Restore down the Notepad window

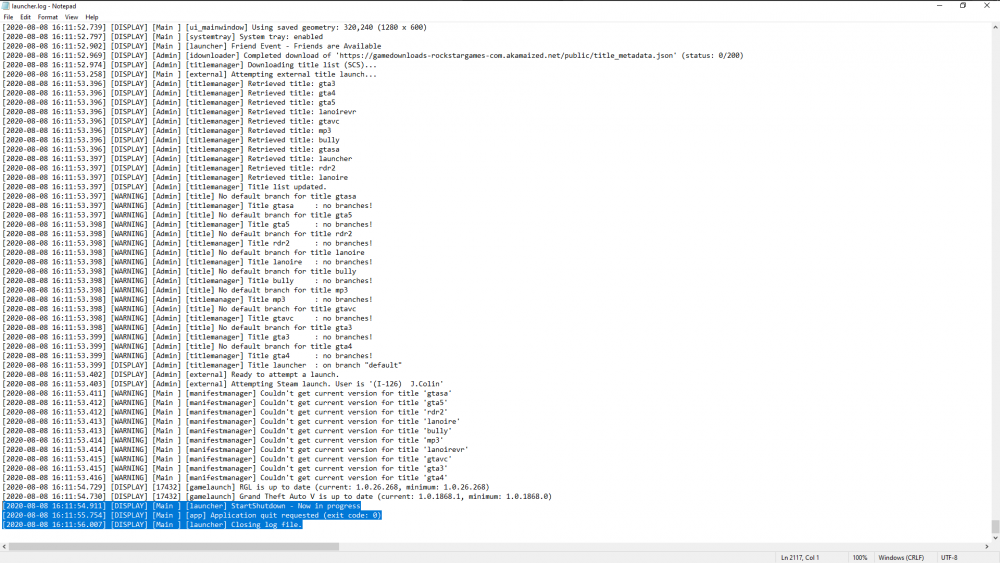coord(963,6)
